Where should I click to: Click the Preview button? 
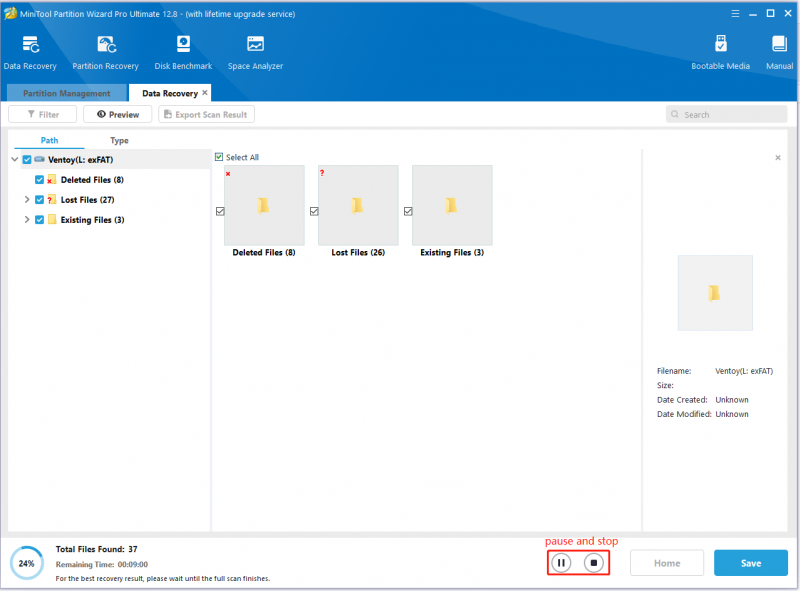(x=118, y=114)
